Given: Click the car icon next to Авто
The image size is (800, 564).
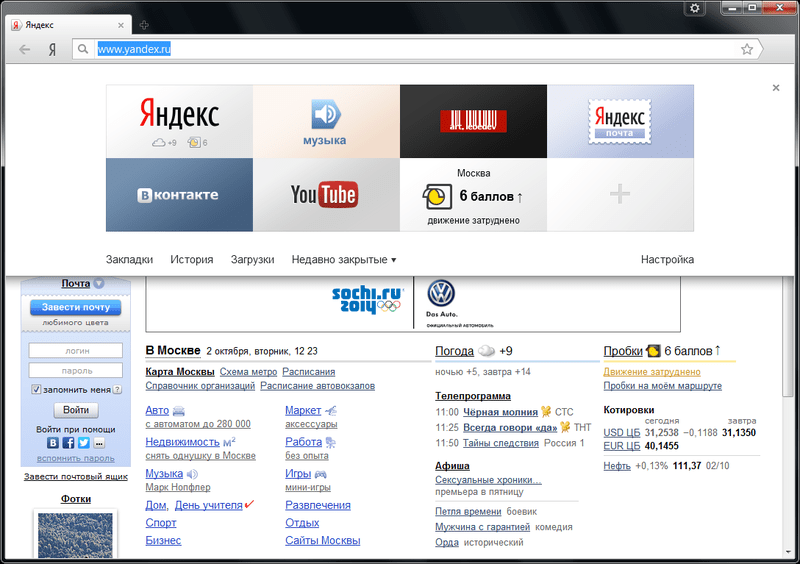Looking at the screenshot, I should coord(179,411).
